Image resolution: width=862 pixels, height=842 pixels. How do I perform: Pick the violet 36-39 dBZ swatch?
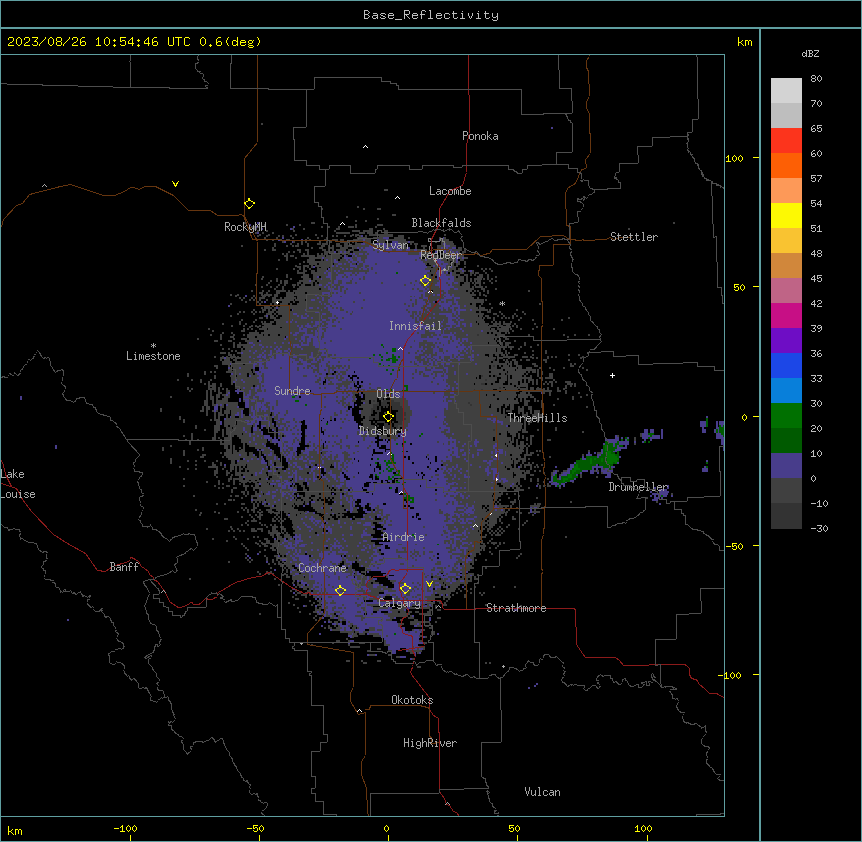pos(786,341)
